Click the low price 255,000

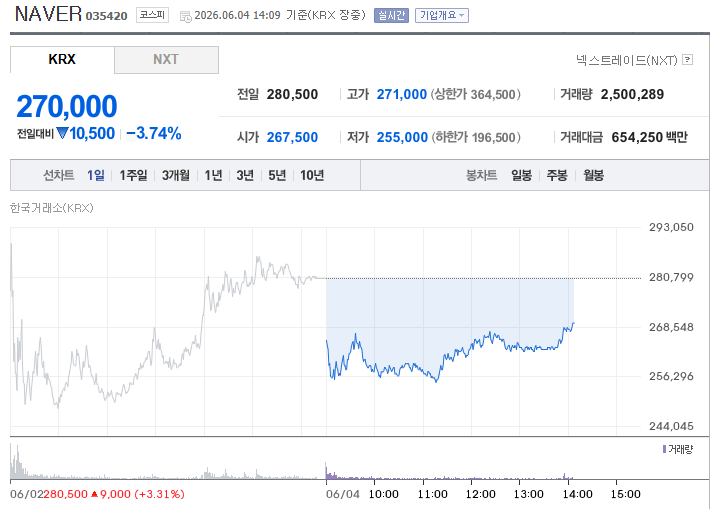pos(402,137)
